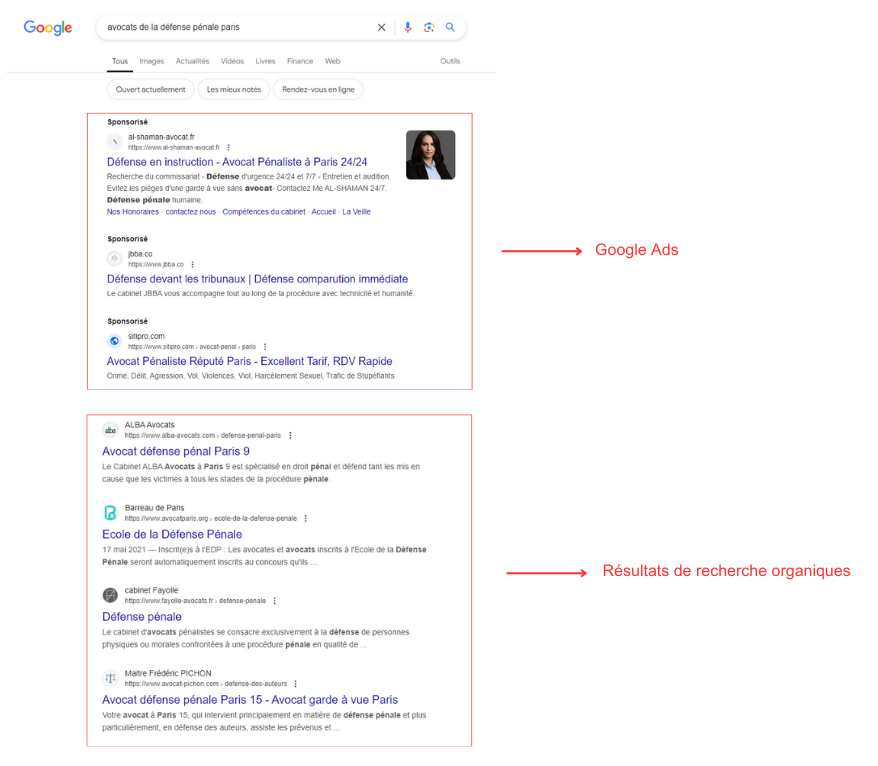Open the Compétences du cabinet sitelink
878x766 pixels.
[x=264, y=212]
